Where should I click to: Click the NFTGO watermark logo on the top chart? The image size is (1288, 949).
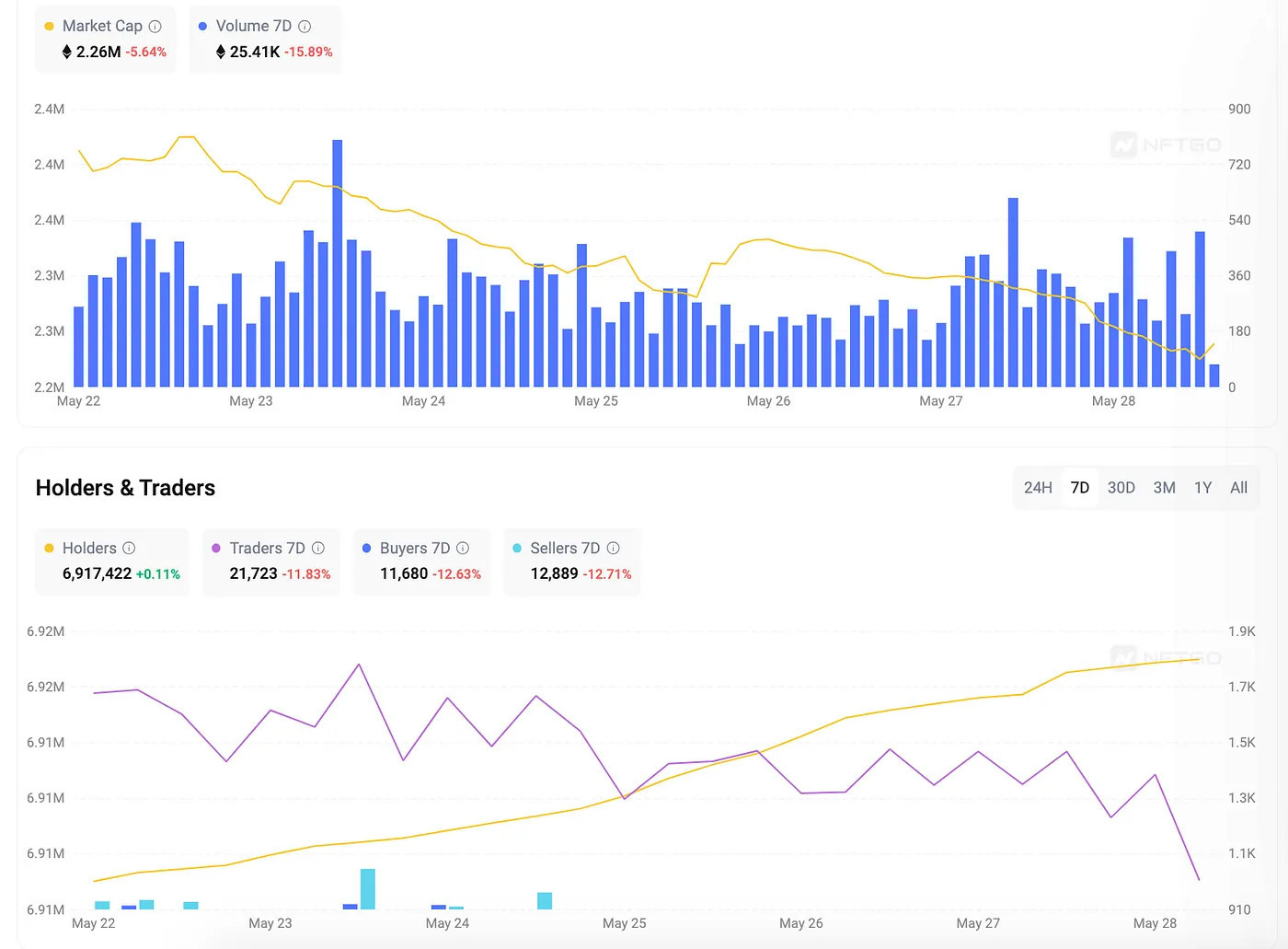[1166, 145]
